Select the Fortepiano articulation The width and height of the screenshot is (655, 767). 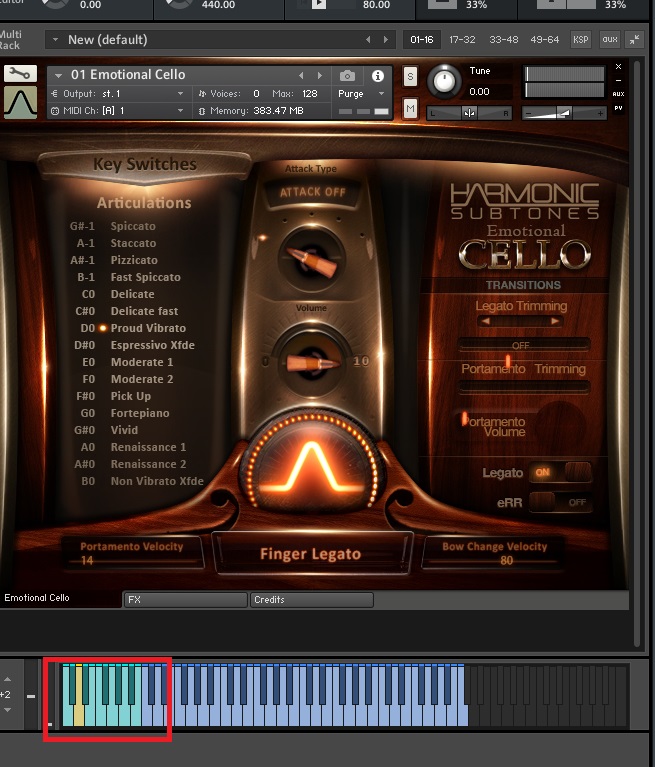(x=140, y=413)
